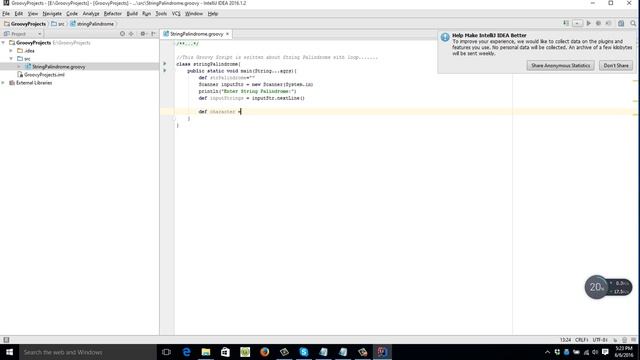640x360 pixels.
Task: Click run gutter arrow beside main method
Action: [165, 71]
